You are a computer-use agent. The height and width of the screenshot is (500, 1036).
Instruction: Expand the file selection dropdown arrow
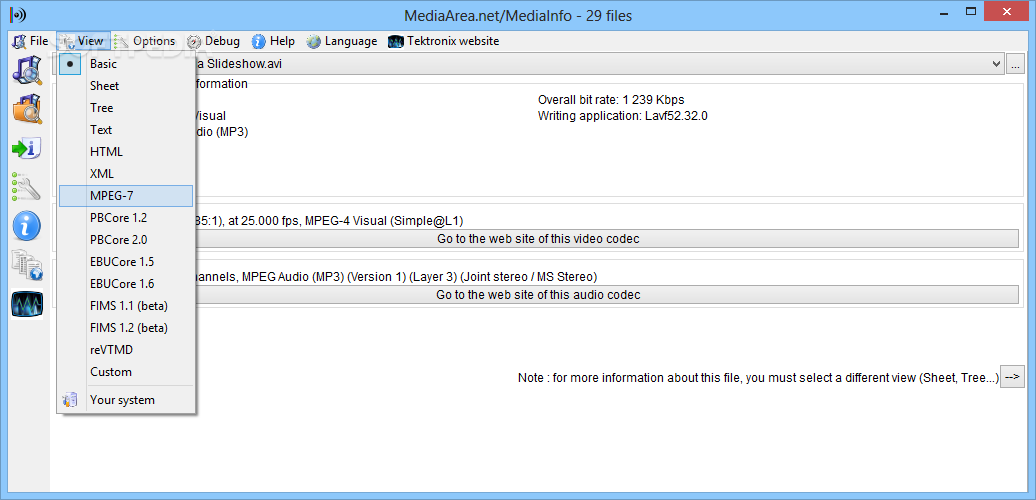click(x=996, y=64)
